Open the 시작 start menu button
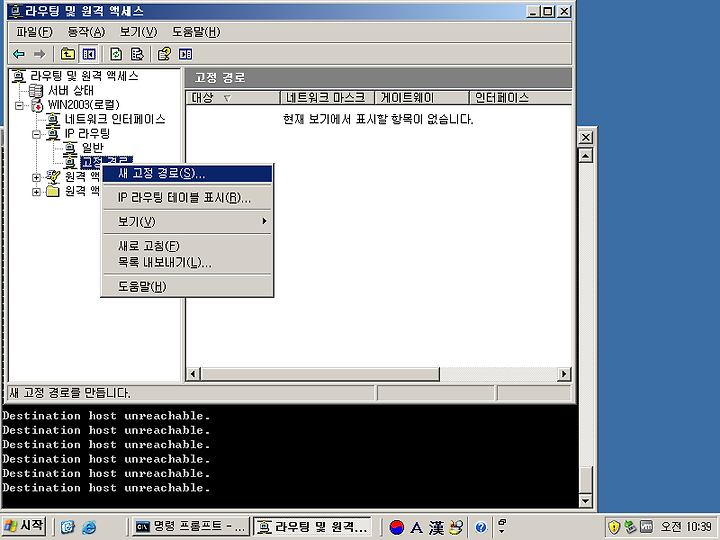The image size is (720, 540). (x=24, y=526)
